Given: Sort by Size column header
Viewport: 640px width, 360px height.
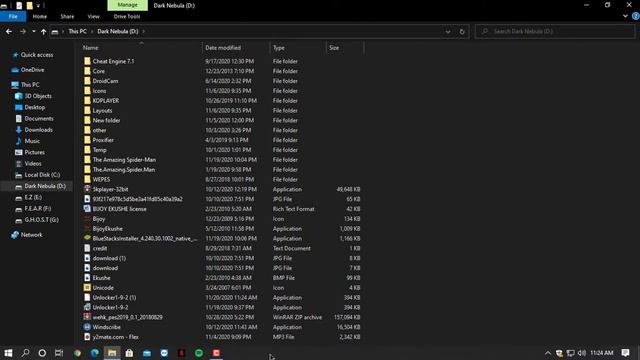Looking at the screenshot, I should pos(334,48).
